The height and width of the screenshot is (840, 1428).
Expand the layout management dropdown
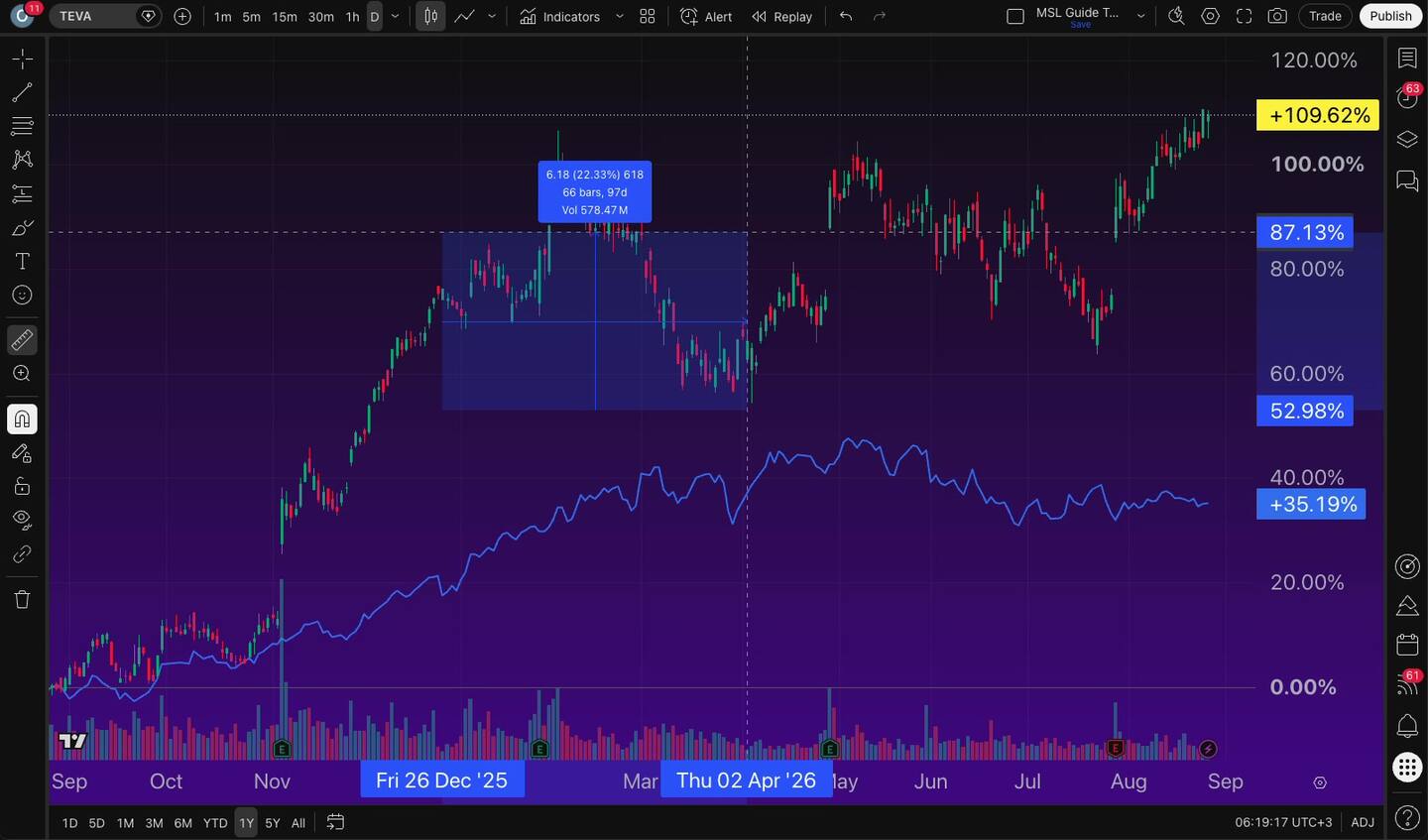click(1140, 17)
